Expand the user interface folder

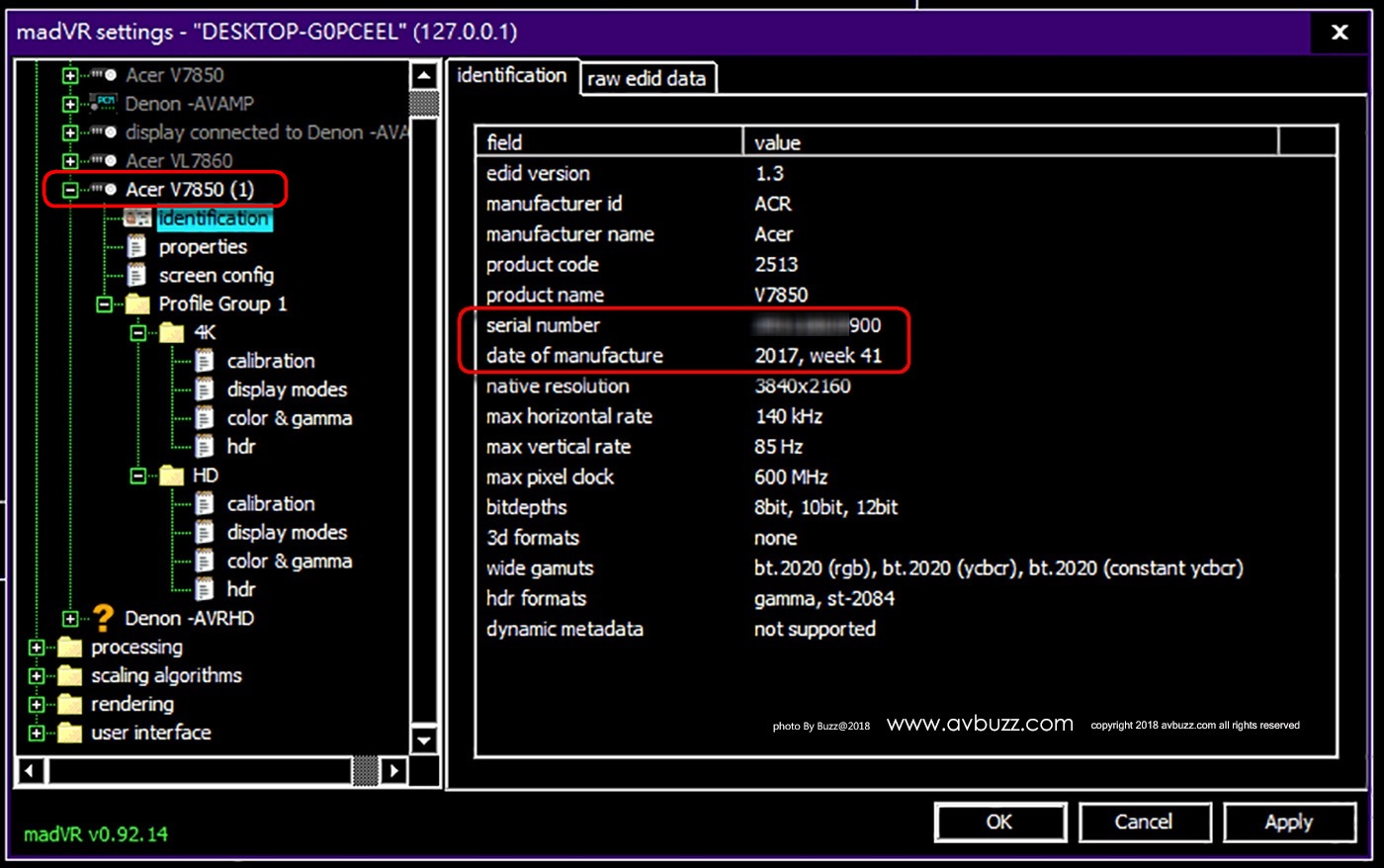pos(37,734)
